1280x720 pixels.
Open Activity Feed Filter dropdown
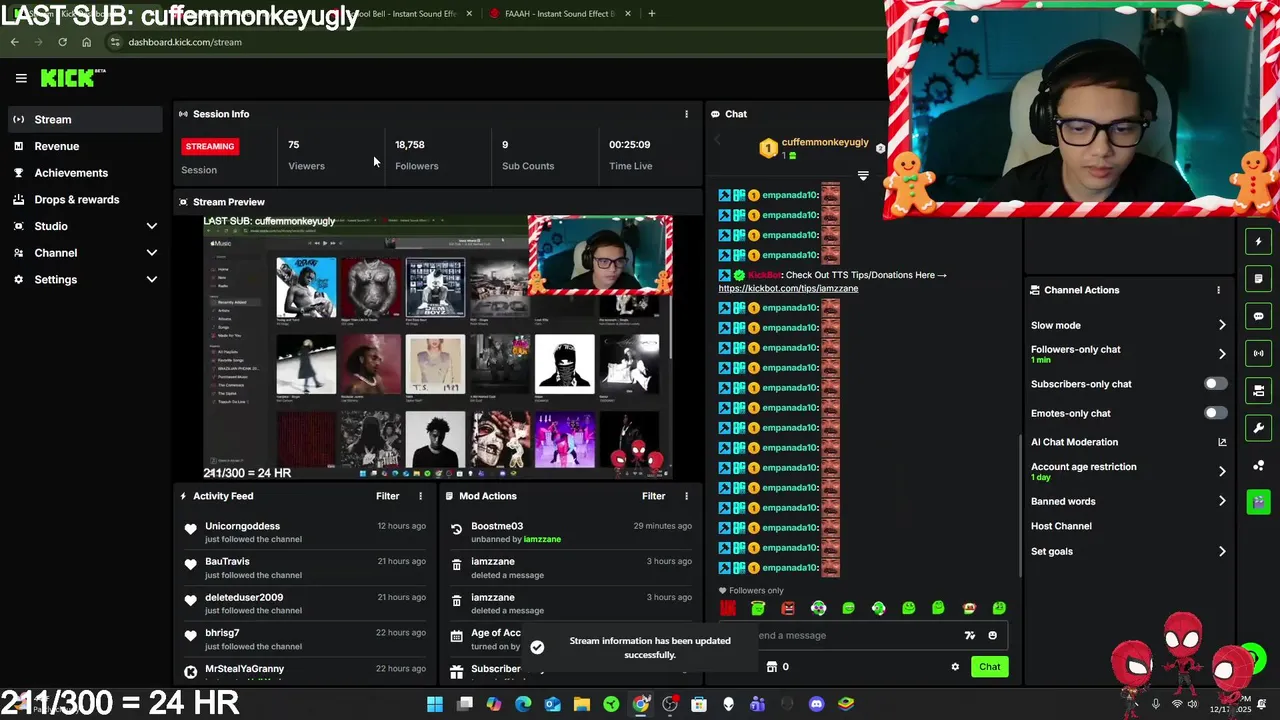[x=387, y=496]
